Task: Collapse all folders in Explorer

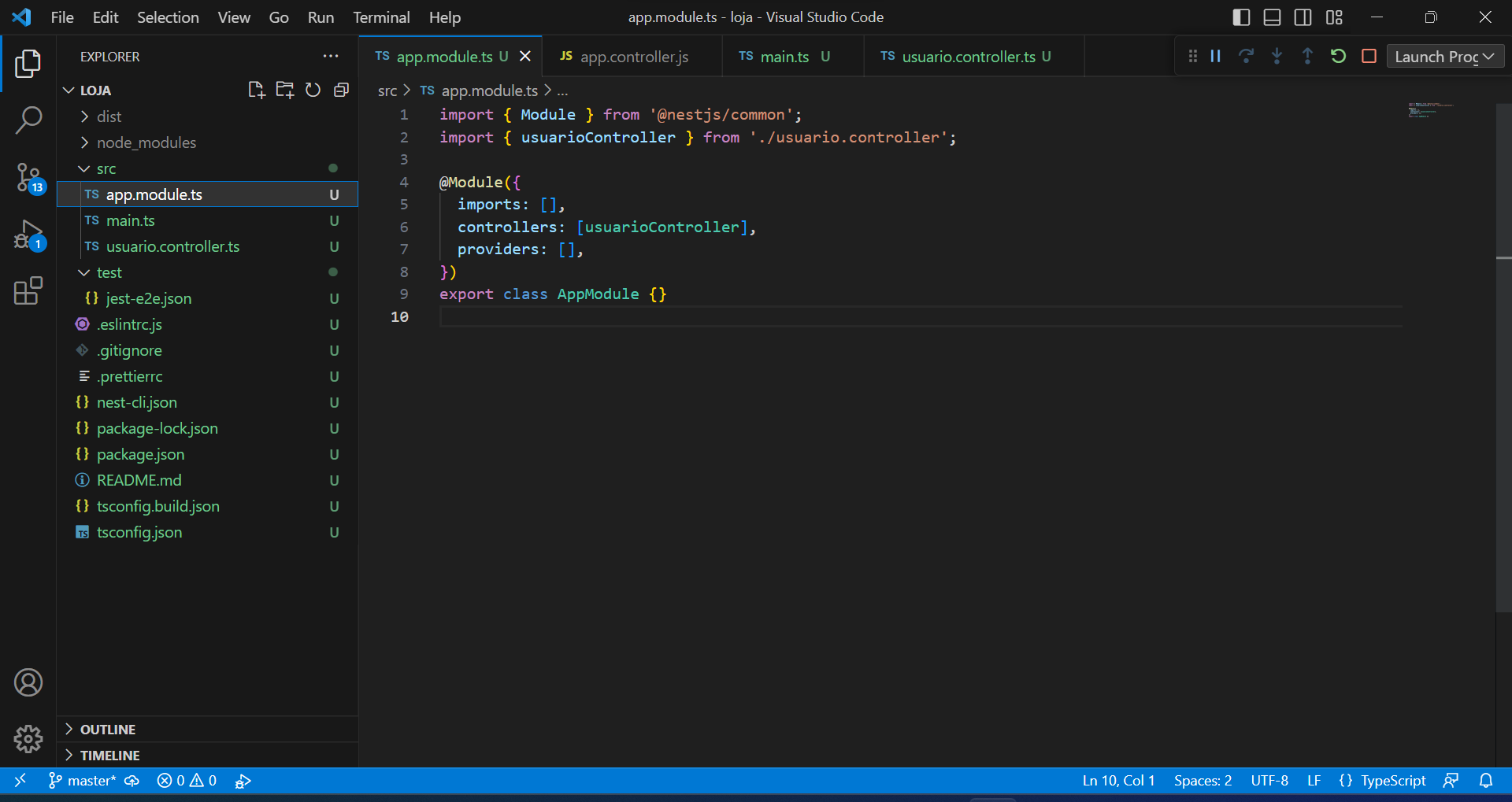Action: click(341, 90)
